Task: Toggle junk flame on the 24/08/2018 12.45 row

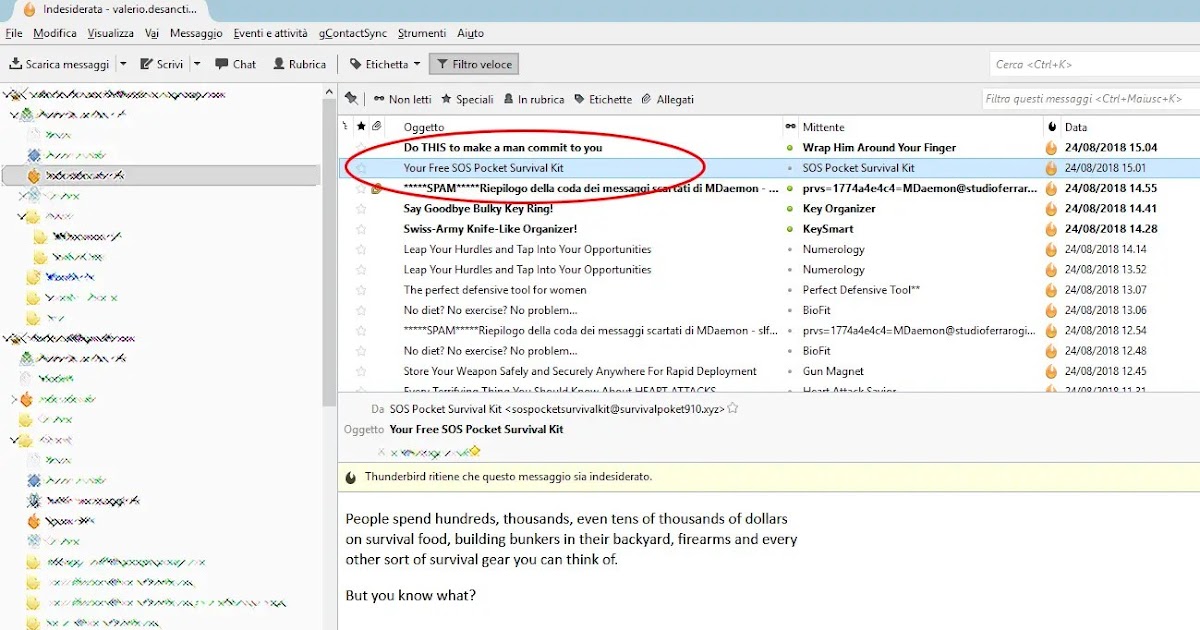Action: tap(1051, 371)
